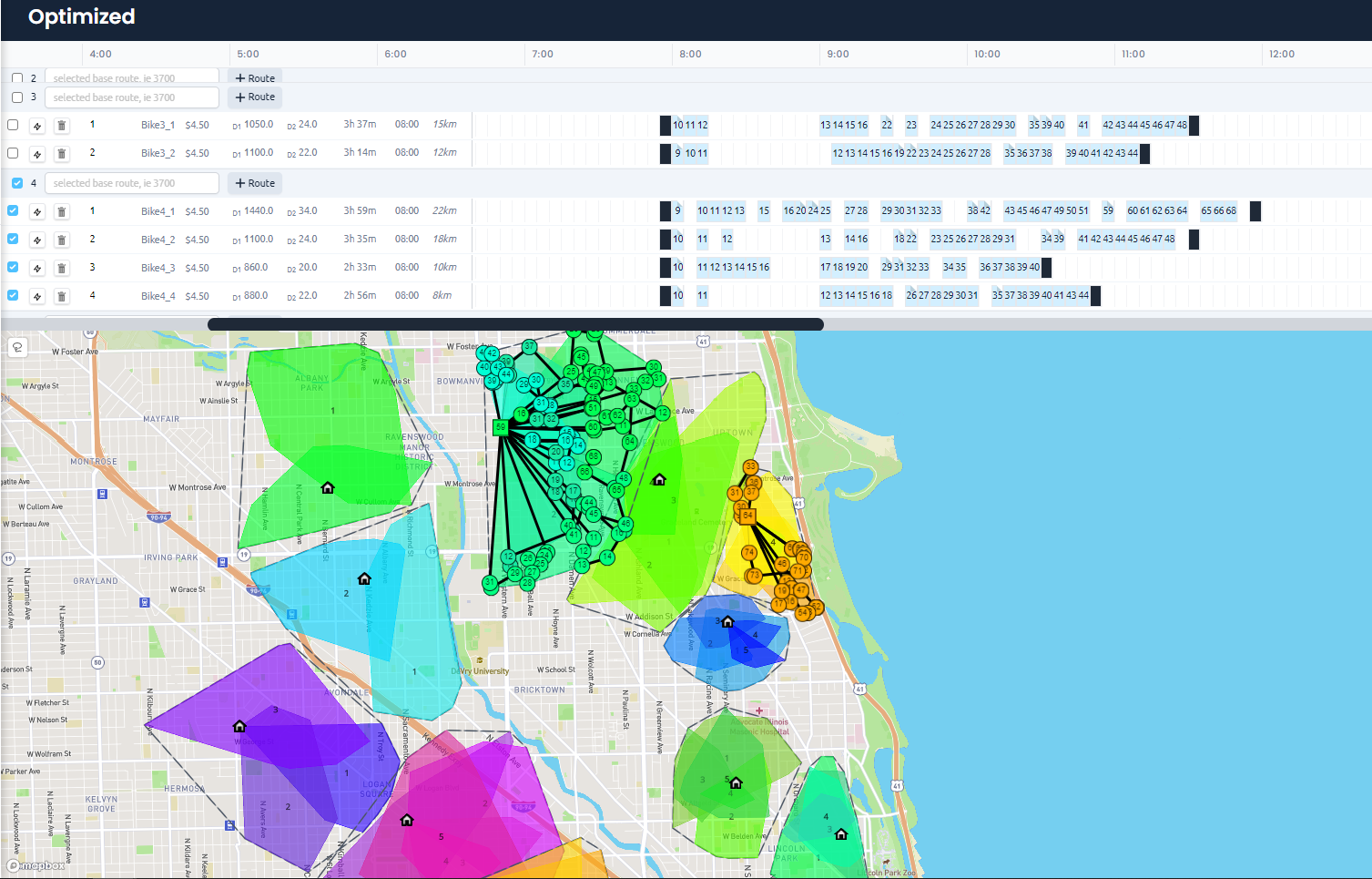Click the home icon in the purple zone

tap(239, 726)
